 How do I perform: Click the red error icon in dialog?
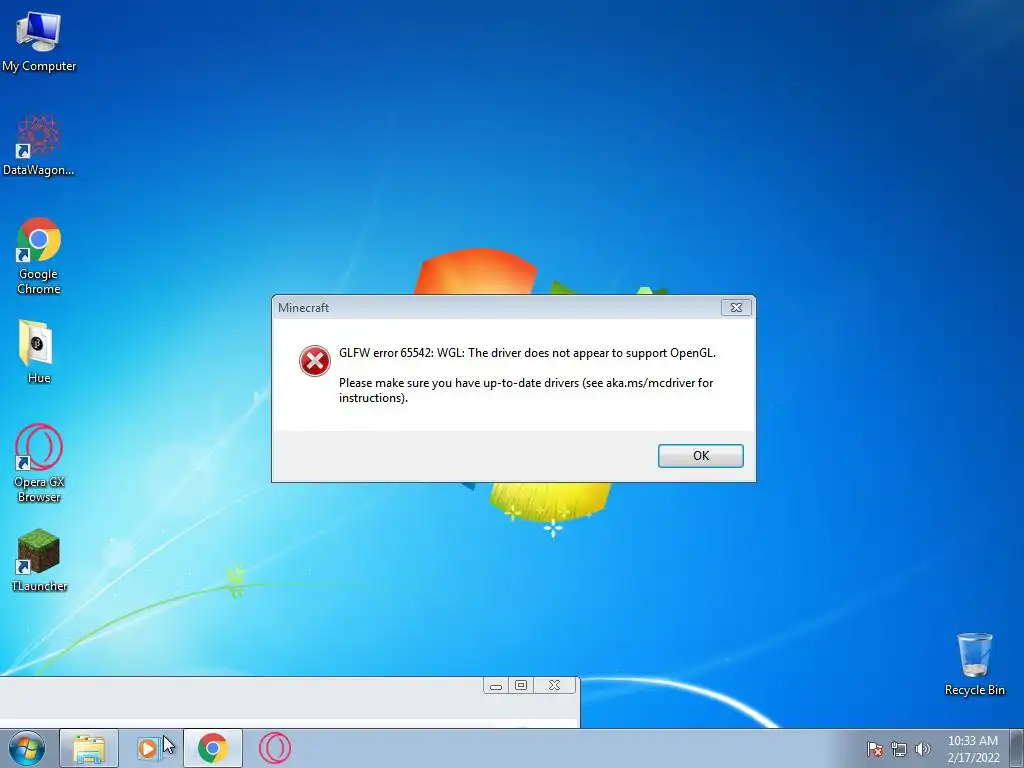pyautogui.click(x=314, y=361)
